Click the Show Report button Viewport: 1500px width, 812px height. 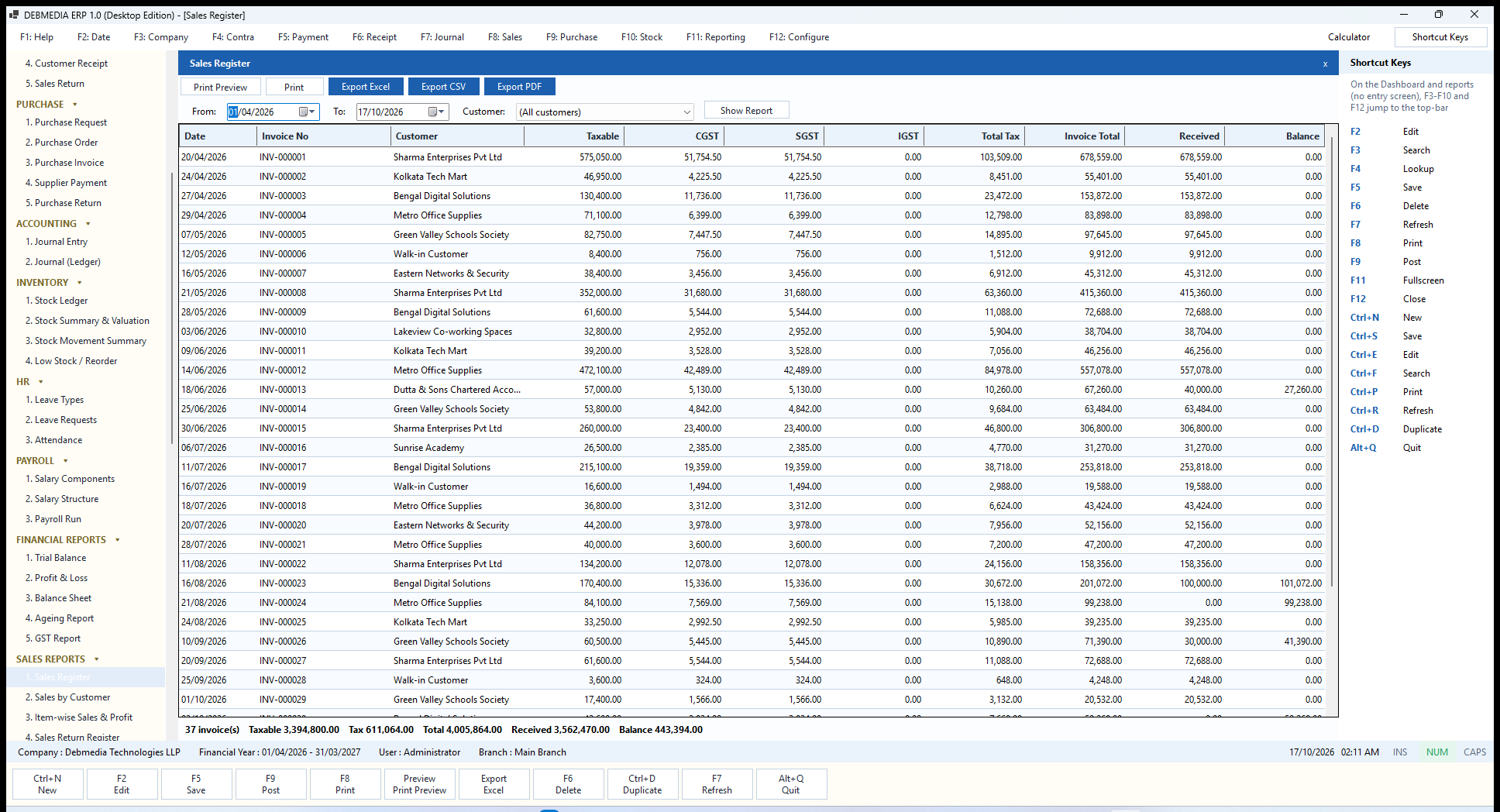(746, 110)
